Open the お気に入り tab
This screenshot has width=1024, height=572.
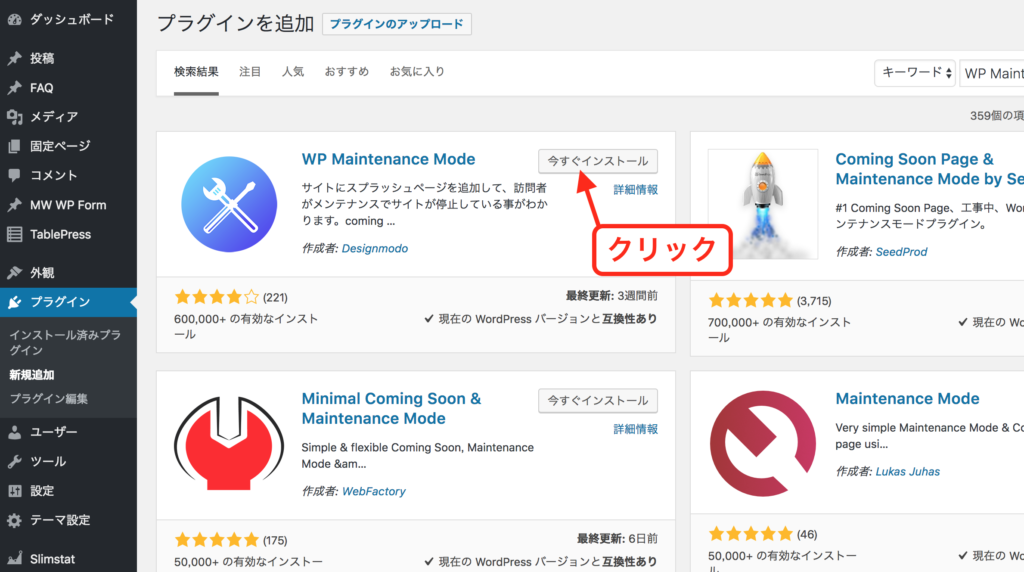(x=417, y=72)
